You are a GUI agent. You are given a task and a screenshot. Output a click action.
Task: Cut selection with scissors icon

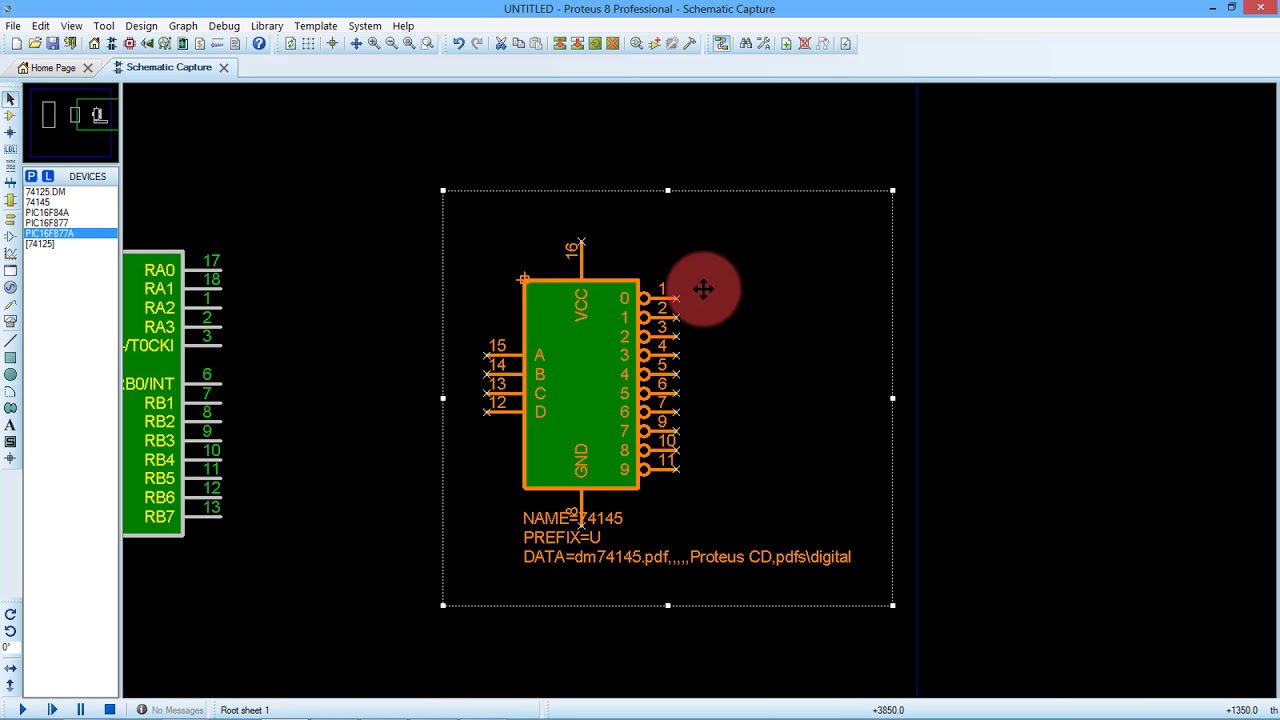[x=501, y=43]
